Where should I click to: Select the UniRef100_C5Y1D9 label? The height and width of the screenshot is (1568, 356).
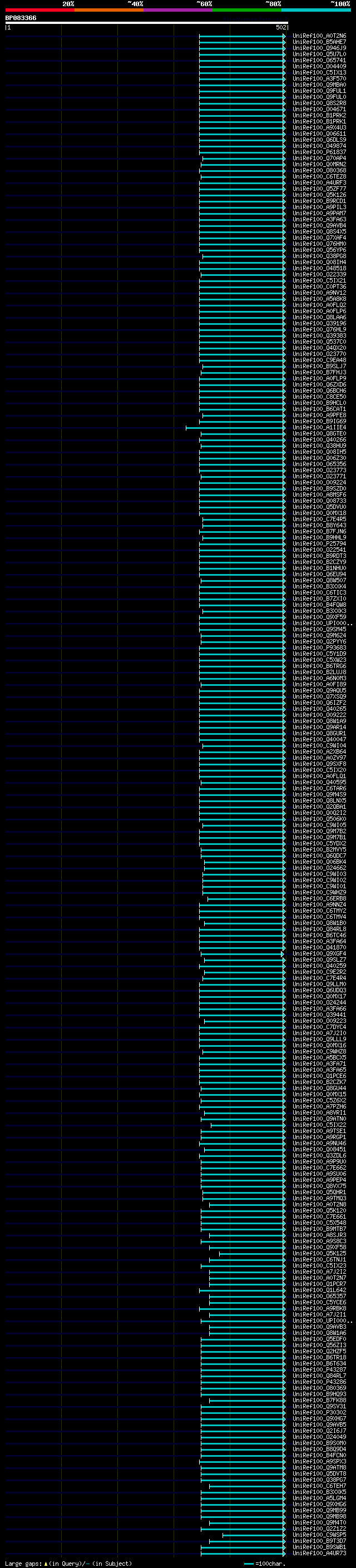pyautogui.click(x=319, y=654)
